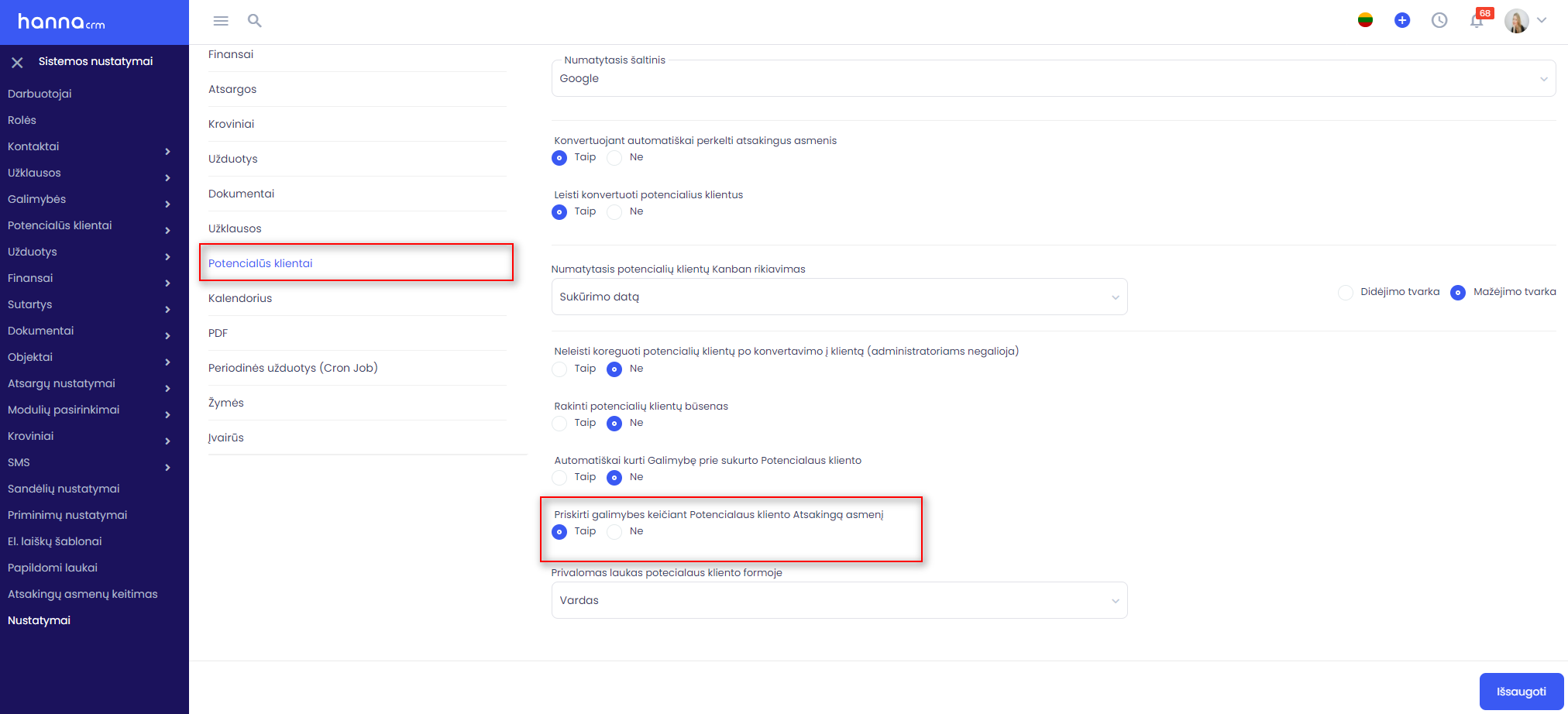Select Ne for Leisti konvertuoti potencialius klientus
The width and height of the screenshot is (1568, 714).
(x=614, y=212)
